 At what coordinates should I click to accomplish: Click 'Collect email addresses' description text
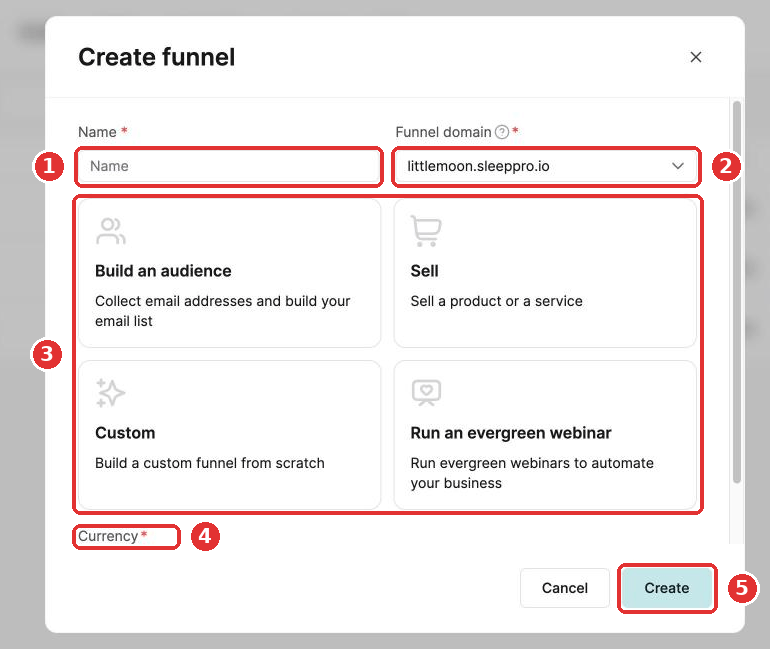tap(222, 311)
